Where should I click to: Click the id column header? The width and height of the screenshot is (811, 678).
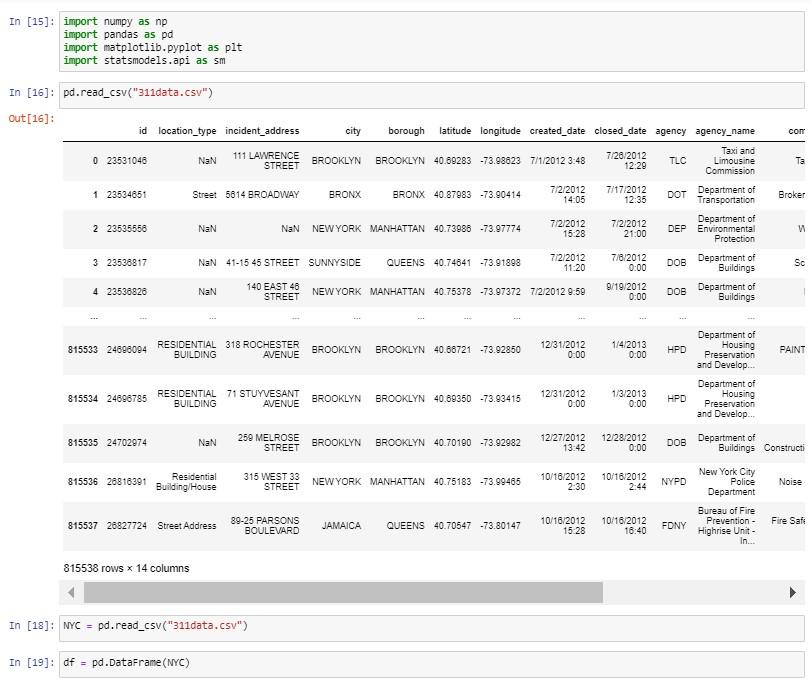(x=141, y=130)
